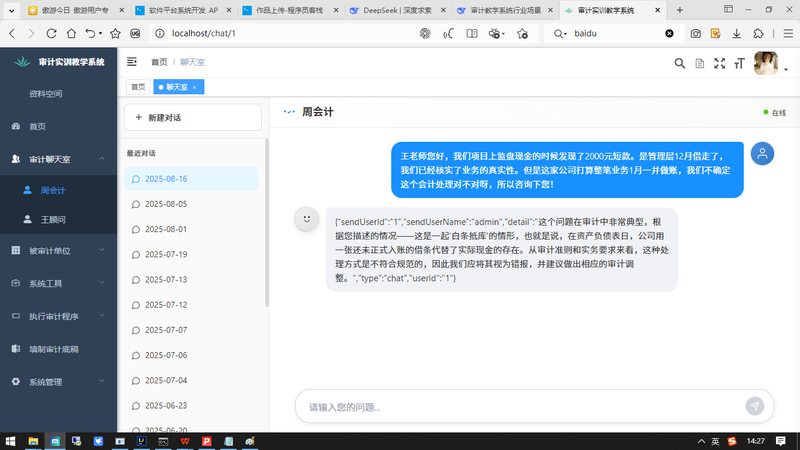
Task: Switch to 作品上传 browser tab
Action: [x=291, y=10]
